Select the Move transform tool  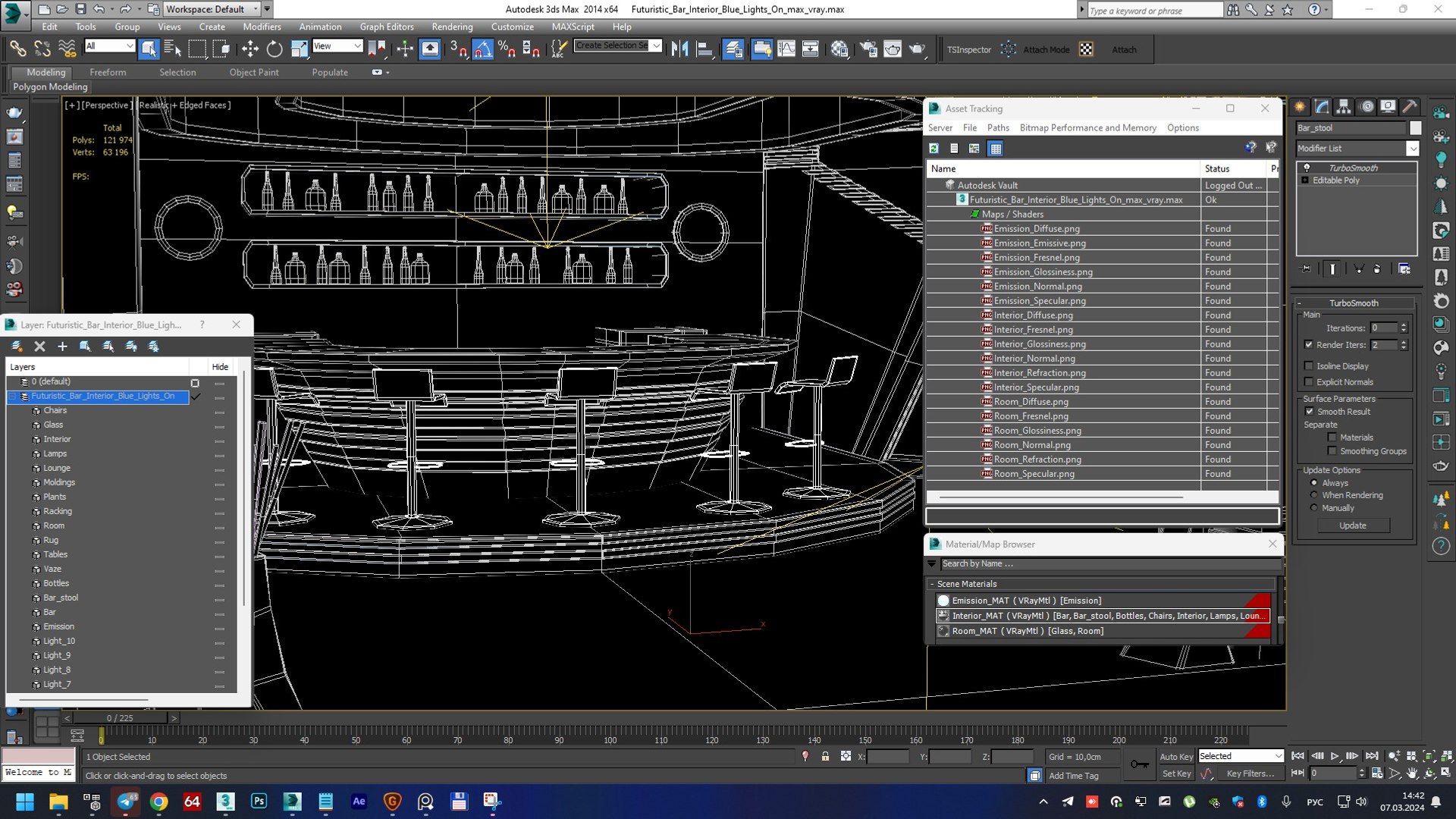250,49
